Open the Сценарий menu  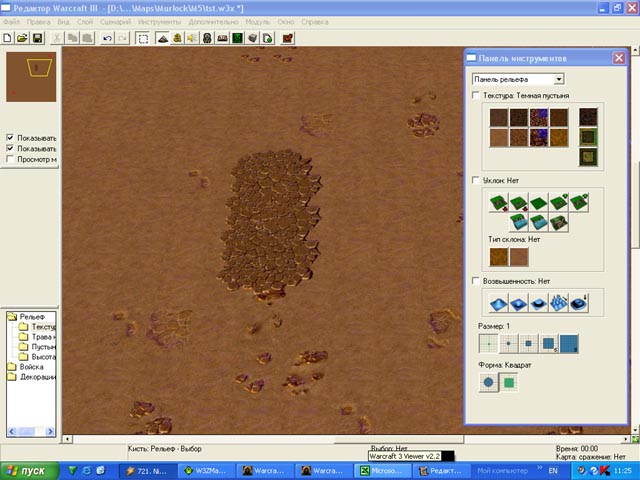[114, 21]
